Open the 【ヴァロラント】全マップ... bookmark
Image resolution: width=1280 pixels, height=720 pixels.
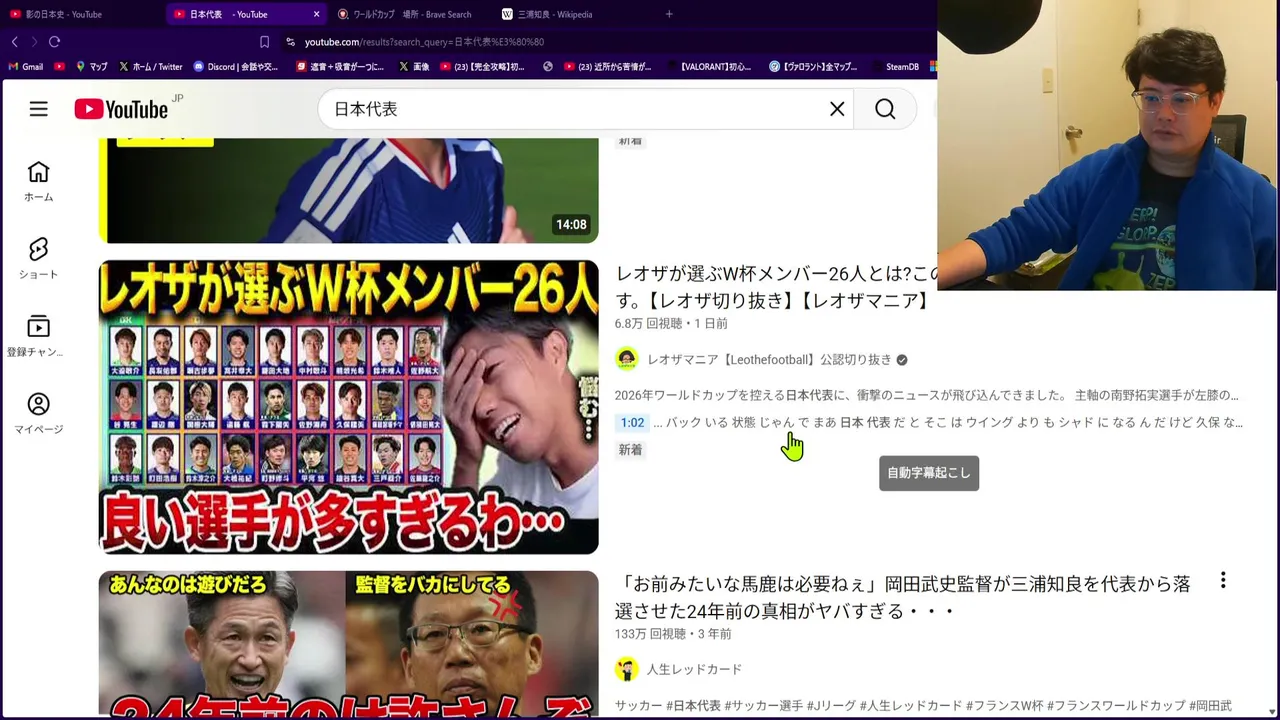point(813,67)
